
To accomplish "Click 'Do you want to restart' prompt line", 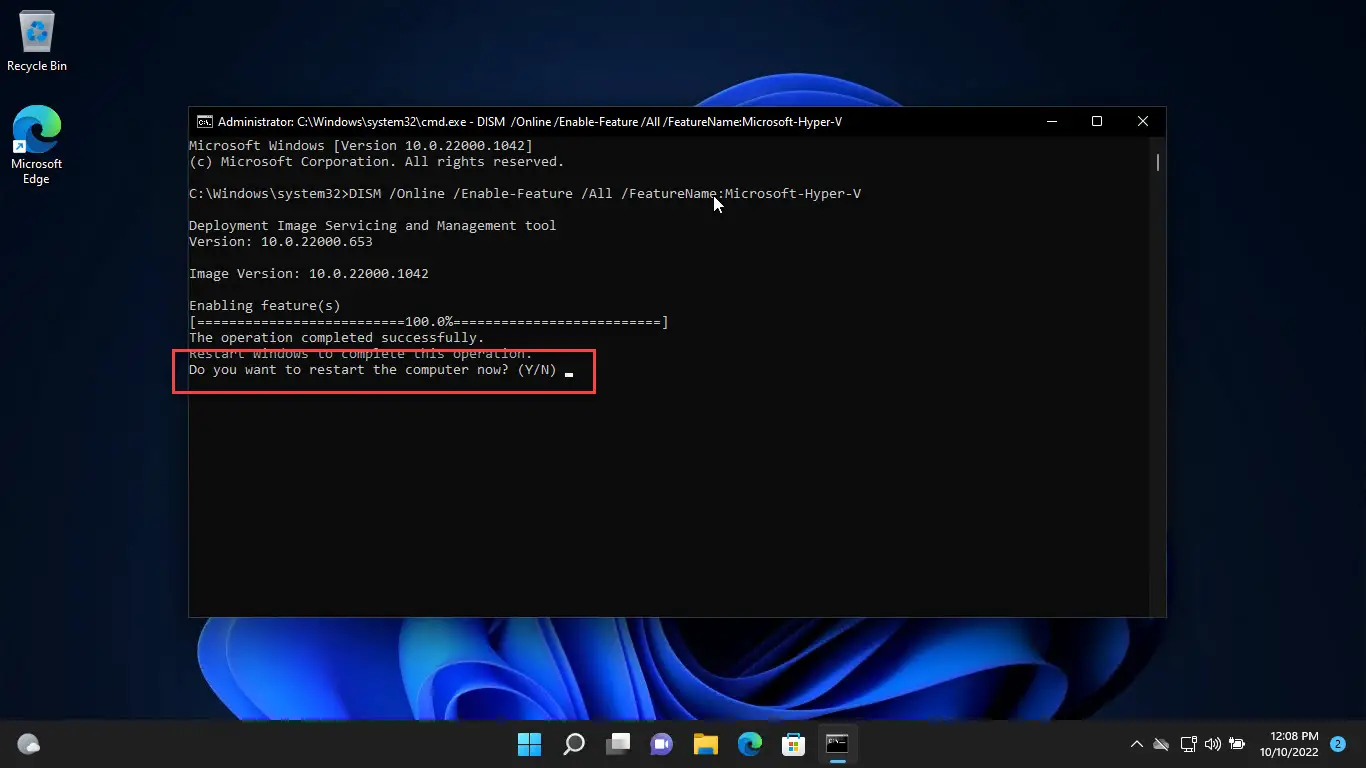I will (x=373, y=370).
